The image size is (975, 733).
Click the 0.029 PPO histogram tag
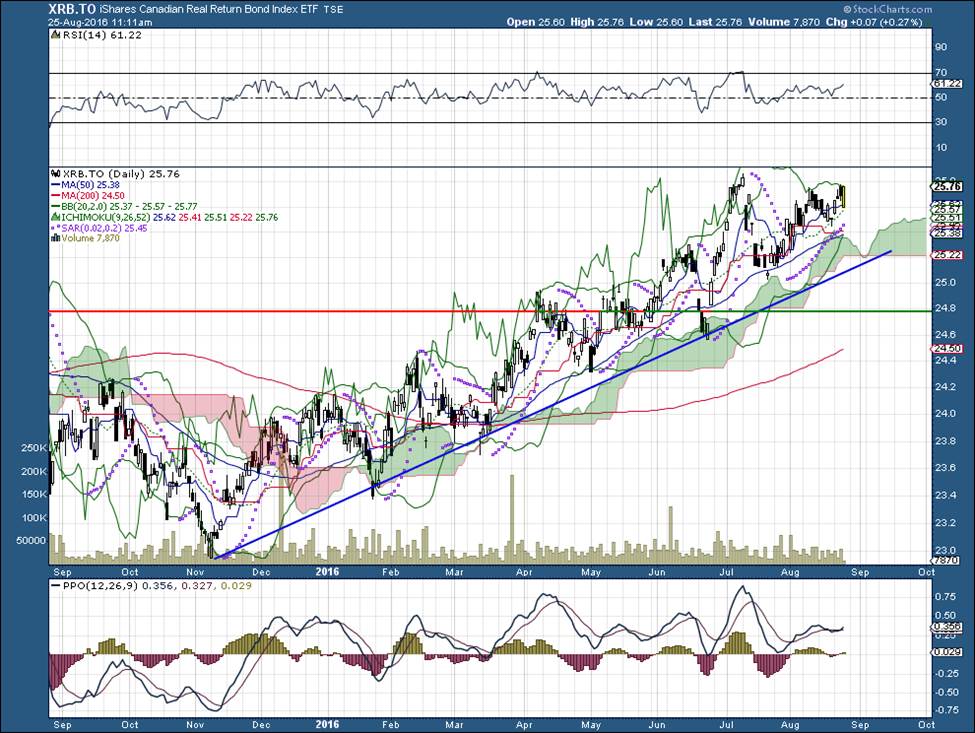(947, 652)
